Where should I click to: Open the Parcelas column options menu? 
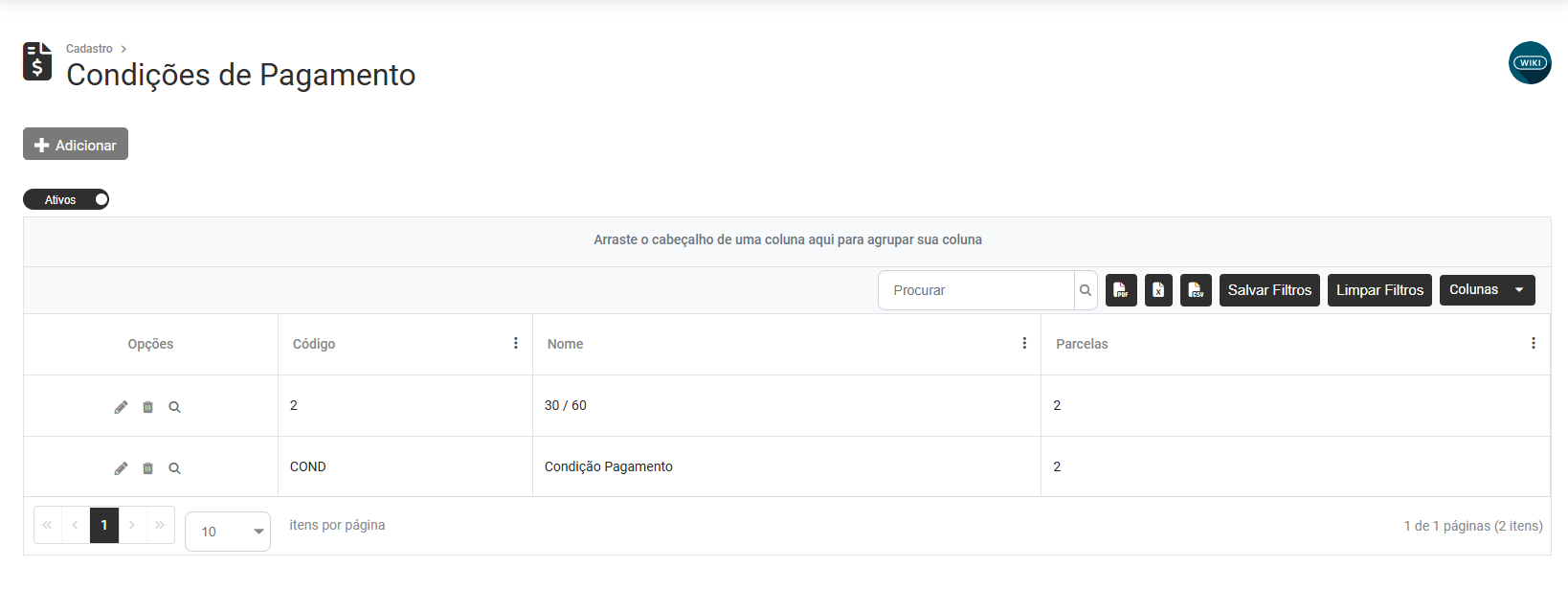[1533, 343]
